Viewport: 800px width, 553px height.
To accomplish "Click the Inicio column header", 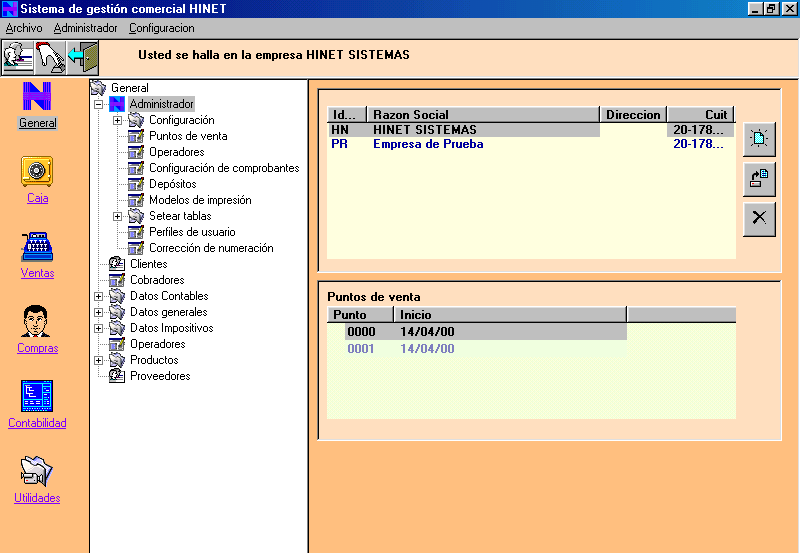I will (x=510, y=315).
